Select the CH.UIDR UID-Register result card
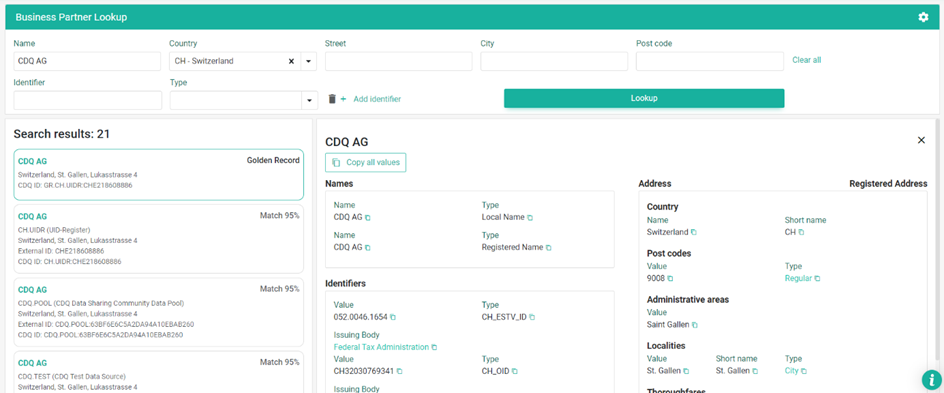The width and height of the screenshot is (944, 393). [x=158, y=239]
